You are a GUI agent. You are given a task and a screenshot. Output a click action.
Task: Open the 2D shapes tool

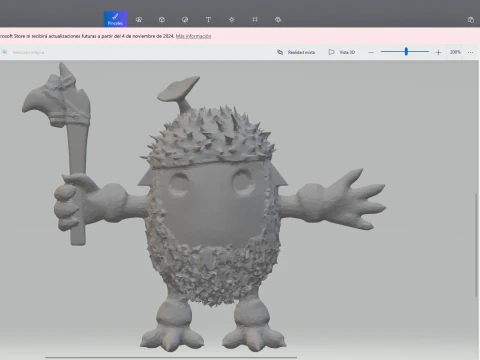click(139, 20)
